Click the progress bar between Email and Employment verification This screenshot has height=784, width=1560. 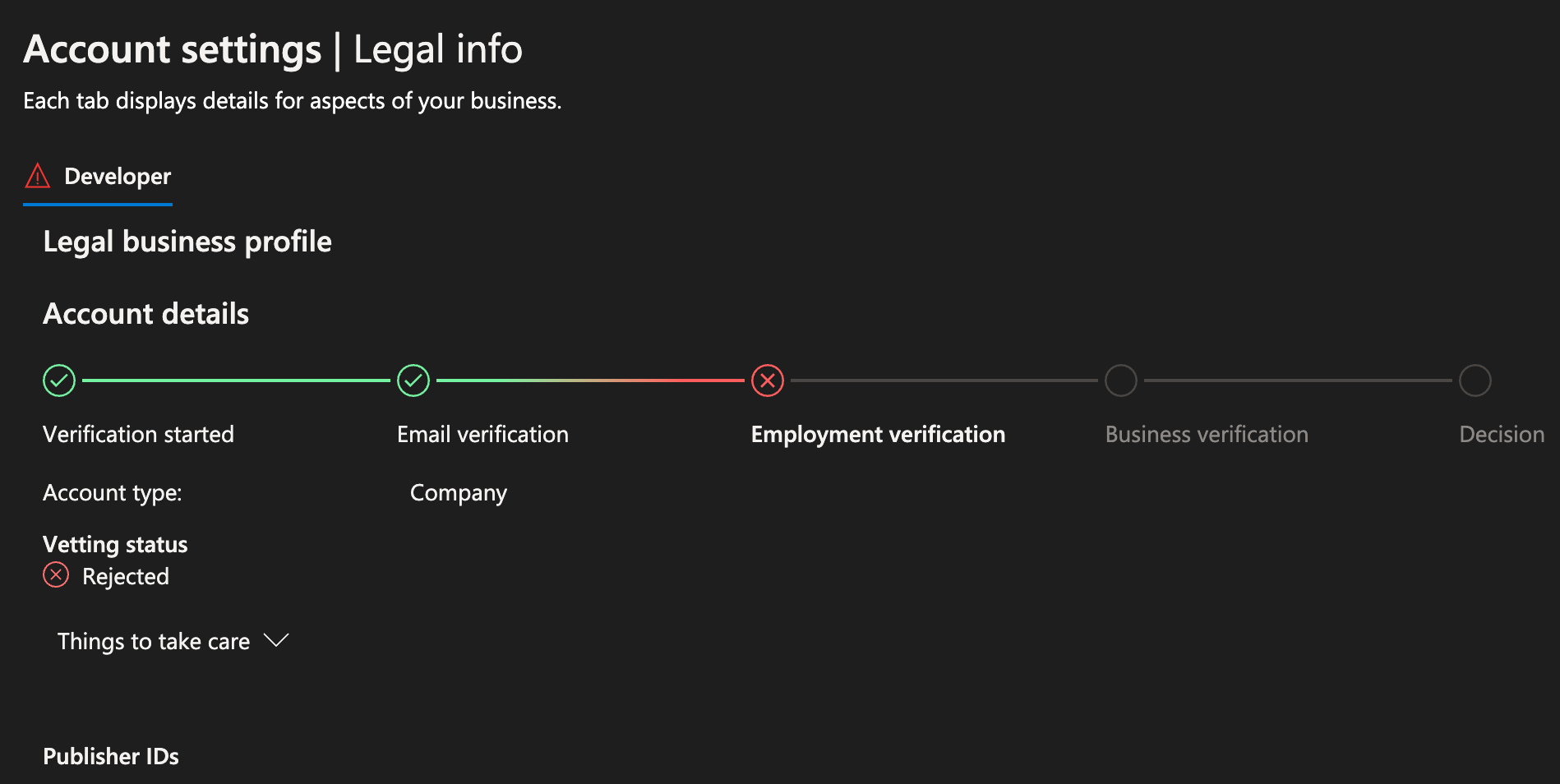pyautogui.click(x=592, y=380)
